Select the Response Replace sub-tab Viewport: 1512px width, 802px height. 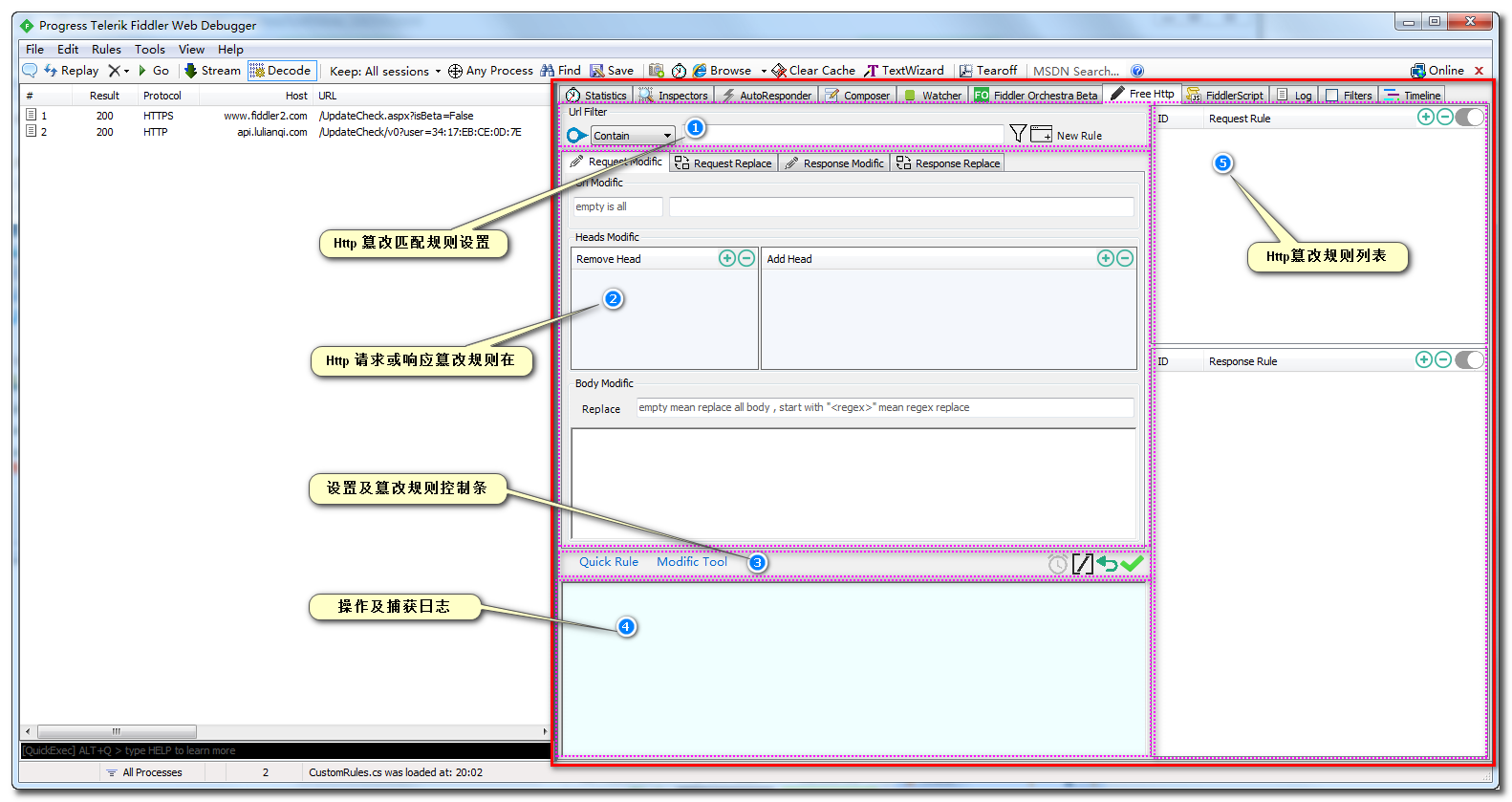pyautogui.click(x=948, y=163)
